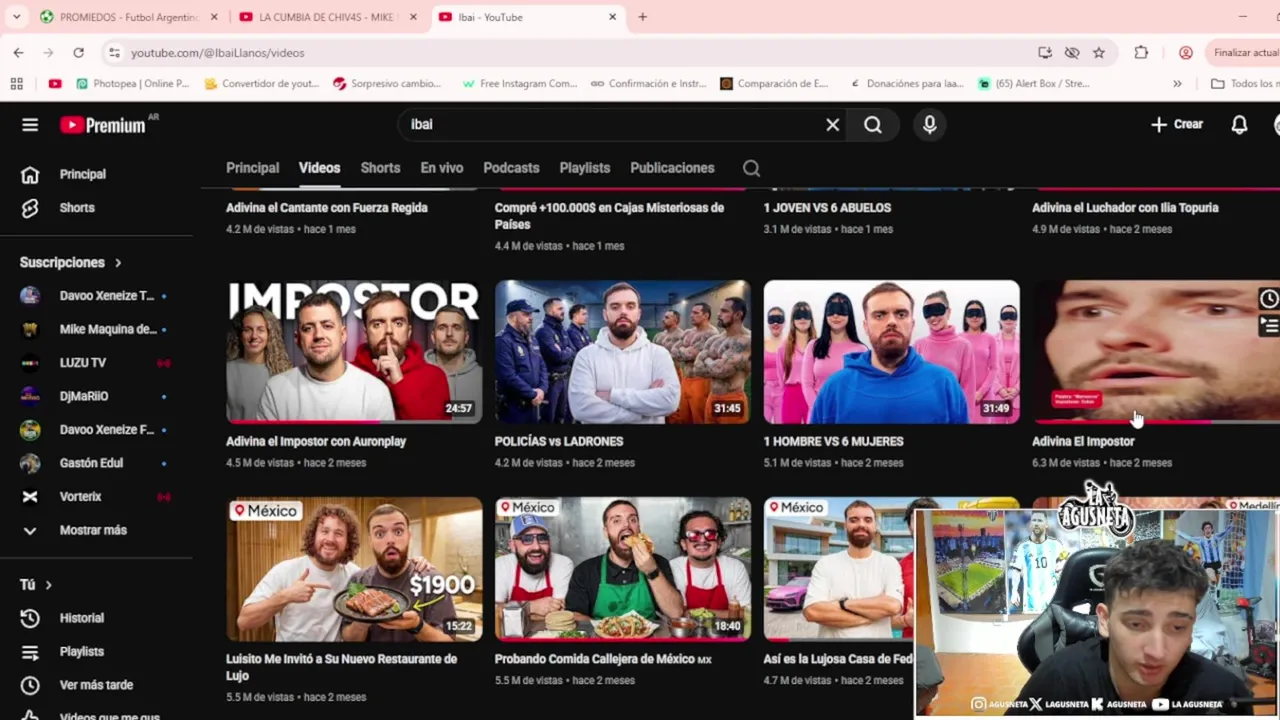This screenshot has height=720, width=1280.
Task: Go back with the browser back arrow
Action: pos(19,52)
